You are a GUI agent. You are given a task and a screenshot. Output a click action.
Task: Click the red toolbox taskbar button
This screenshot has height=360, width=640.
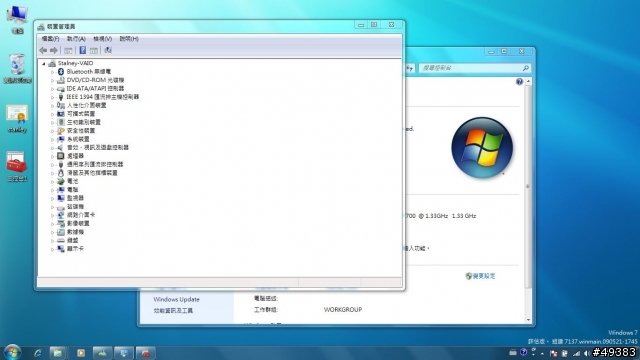click(146, 353)
